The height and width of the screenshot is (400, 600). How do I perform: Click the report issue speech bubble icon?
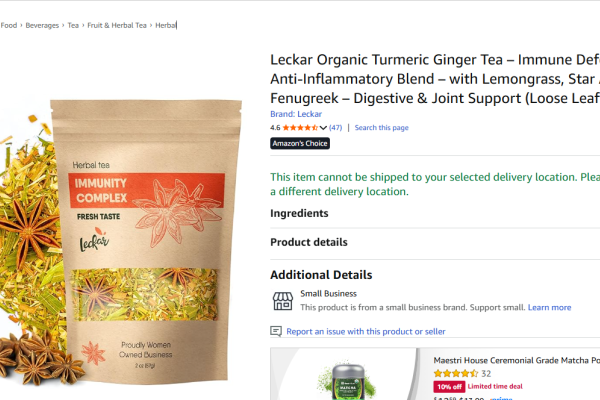click(x=276, y=331)
